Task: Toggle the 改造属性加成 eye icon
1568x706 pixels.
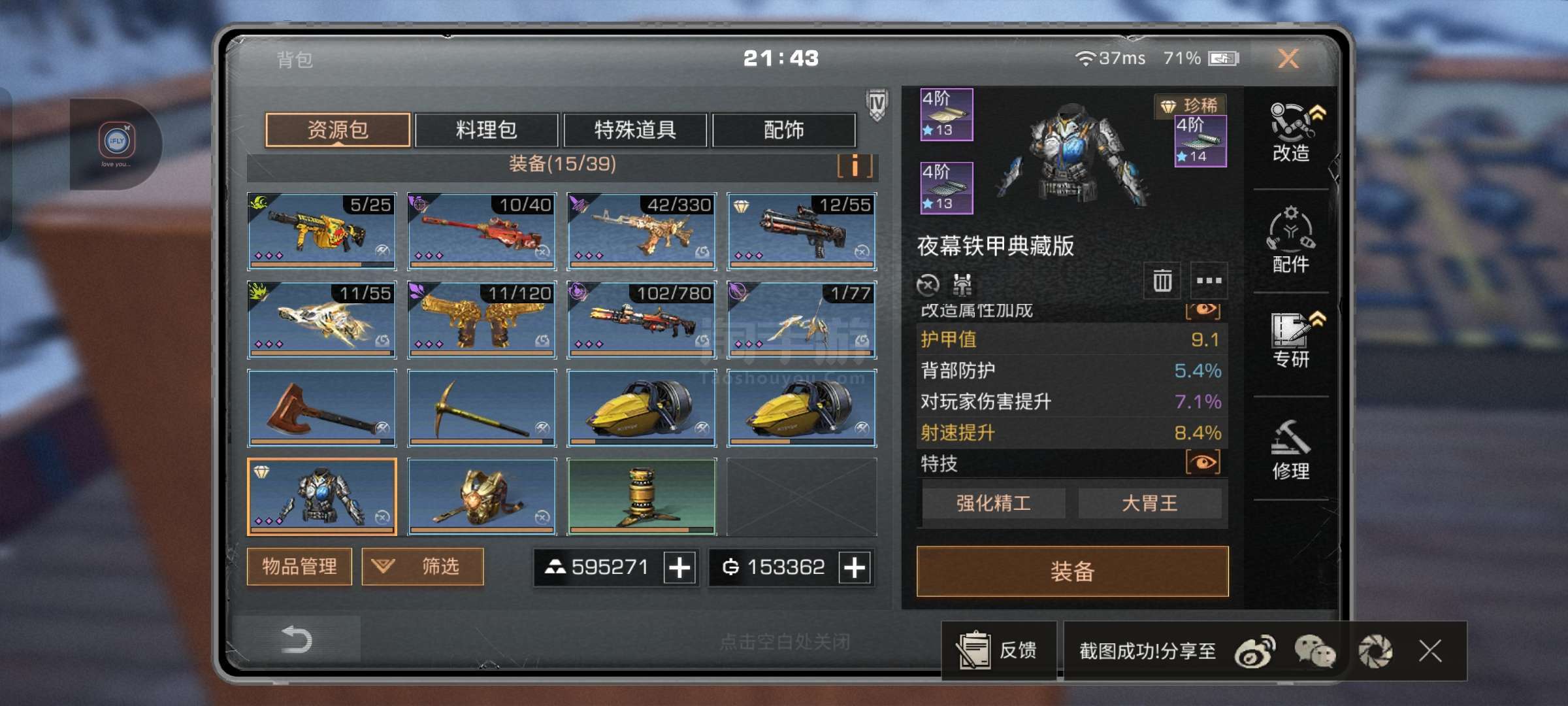Action: (x=1203, y=309)
